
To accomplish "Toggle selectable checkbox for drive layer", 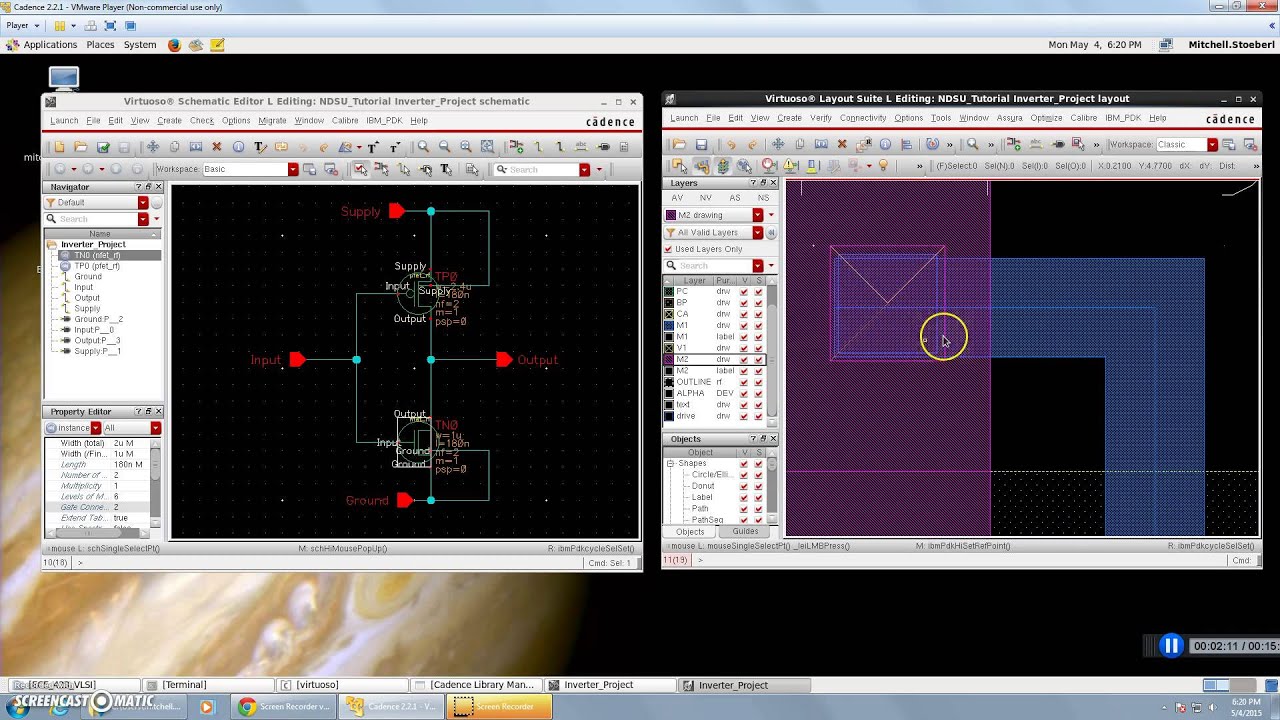I will coord(758,416).
